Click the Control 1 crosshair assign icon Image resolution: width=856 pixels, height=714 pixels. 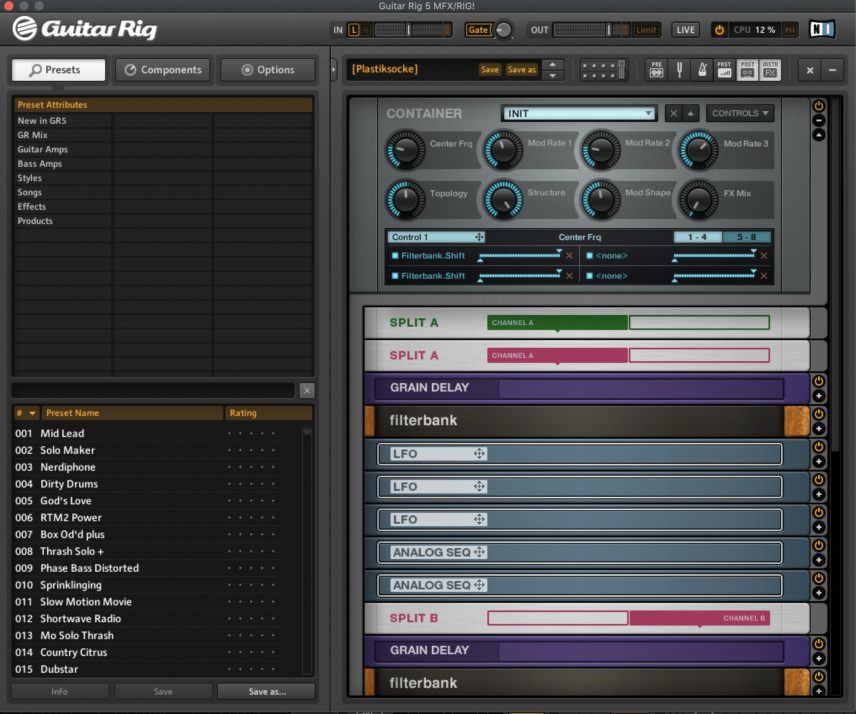[x=479, y=237]
